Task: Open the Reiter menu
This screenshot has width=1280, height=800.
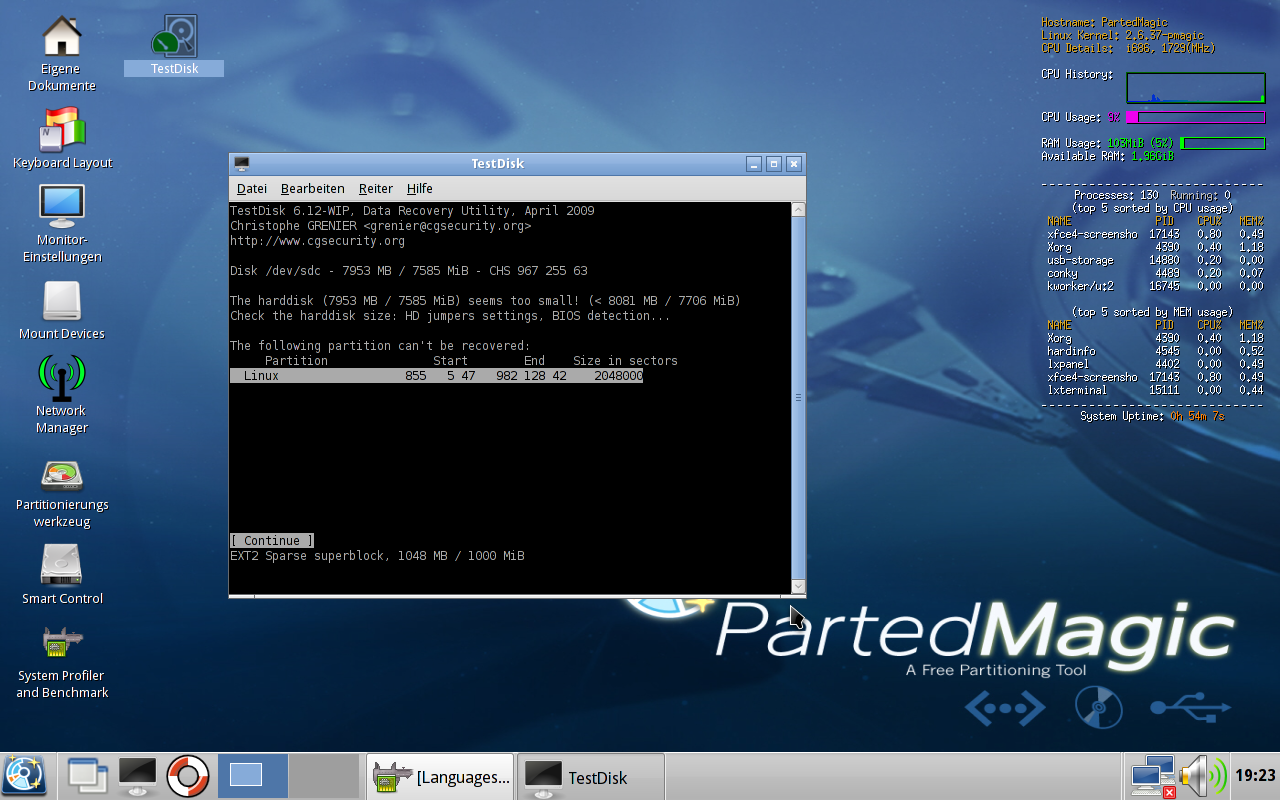Action: click(x=376, y=188)
